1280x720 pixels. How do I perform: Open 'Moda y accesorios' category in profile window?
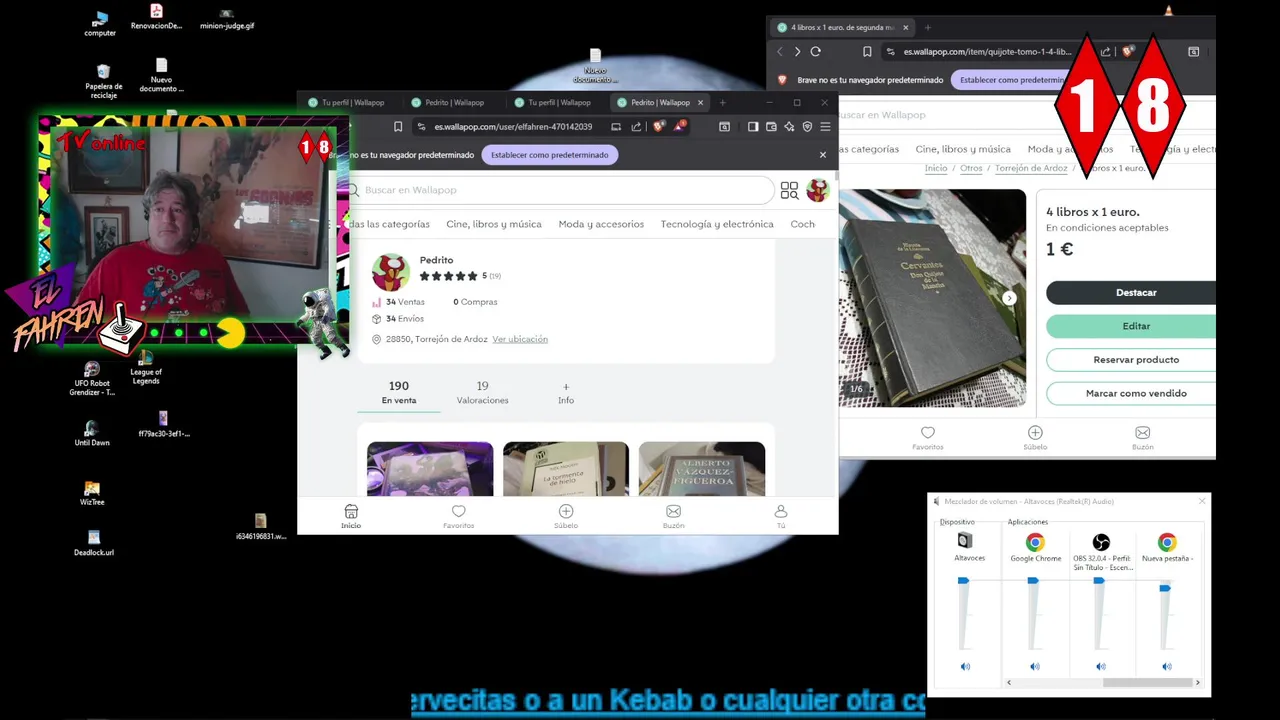pos(601,224)
